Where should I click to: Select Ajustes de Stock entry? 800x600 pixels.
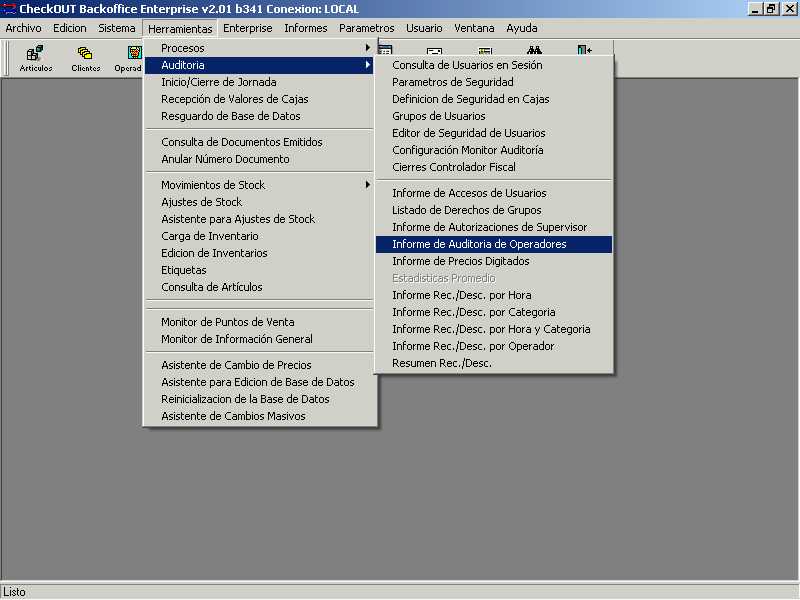coord(260,202)
